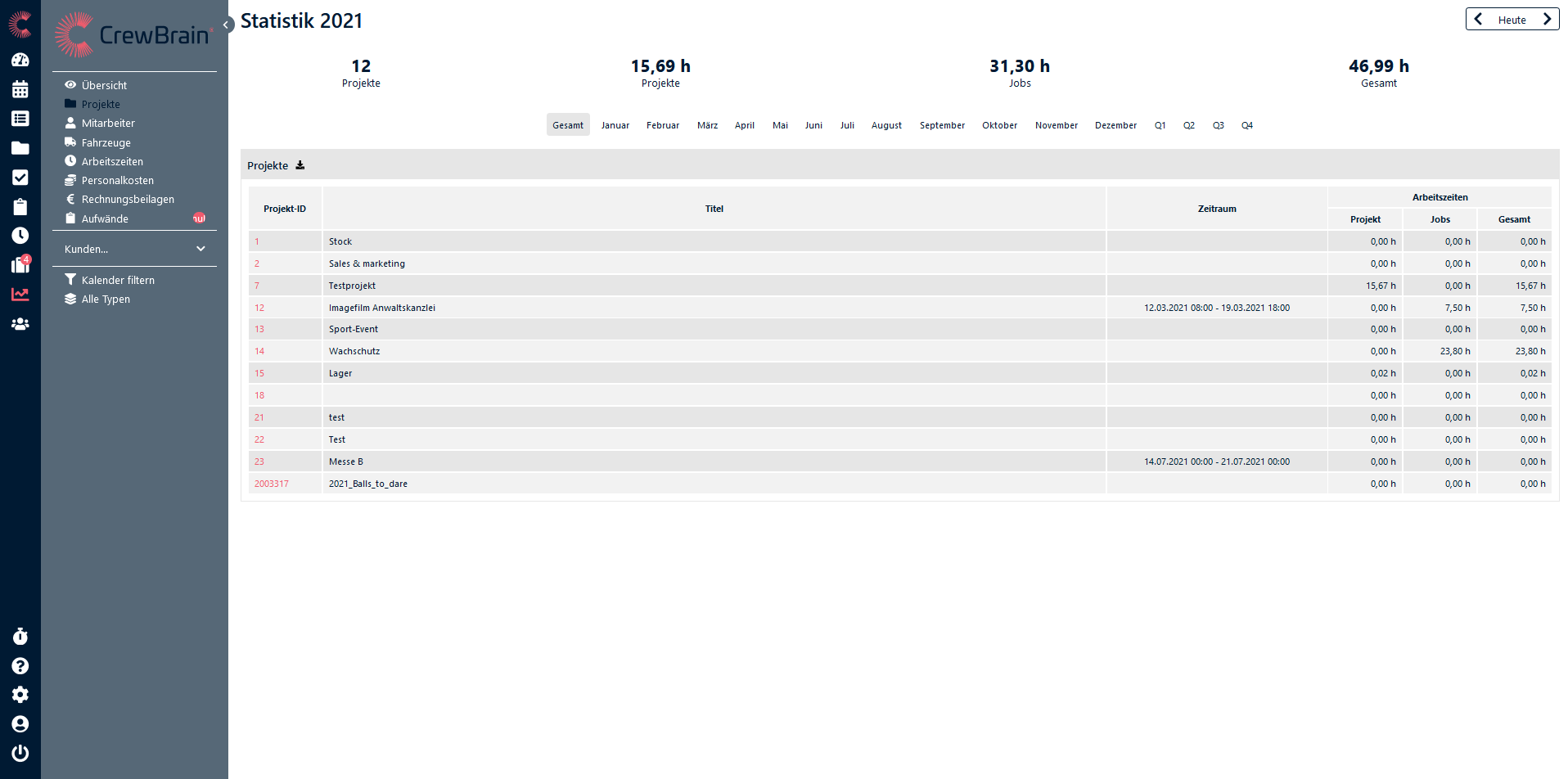Open the statistics chart icon in rail
The image size is (1568, 779).
pos(20,295)
